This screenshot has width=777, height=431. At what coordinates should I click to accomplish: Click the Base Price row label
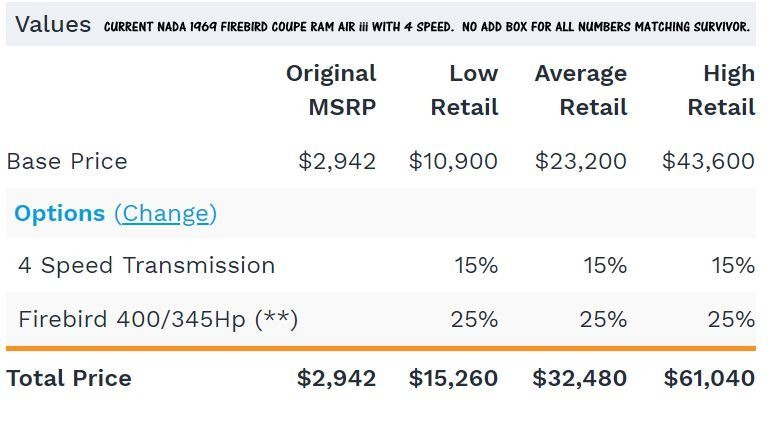(x=67, y=162)
